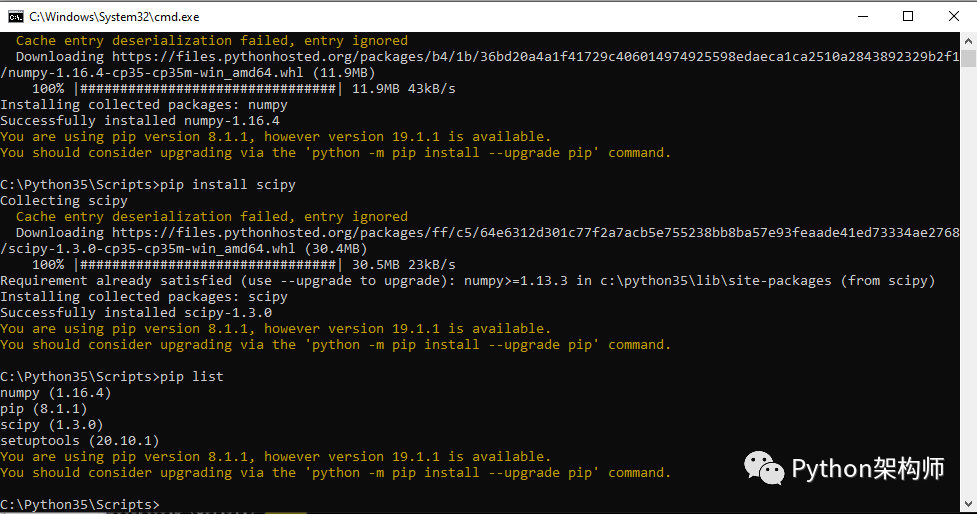Click the numpy-1.16.4-cp35 wheel filename line
Image resolution: width=977 pixels, height=514 pixels.
coord(188,72)
